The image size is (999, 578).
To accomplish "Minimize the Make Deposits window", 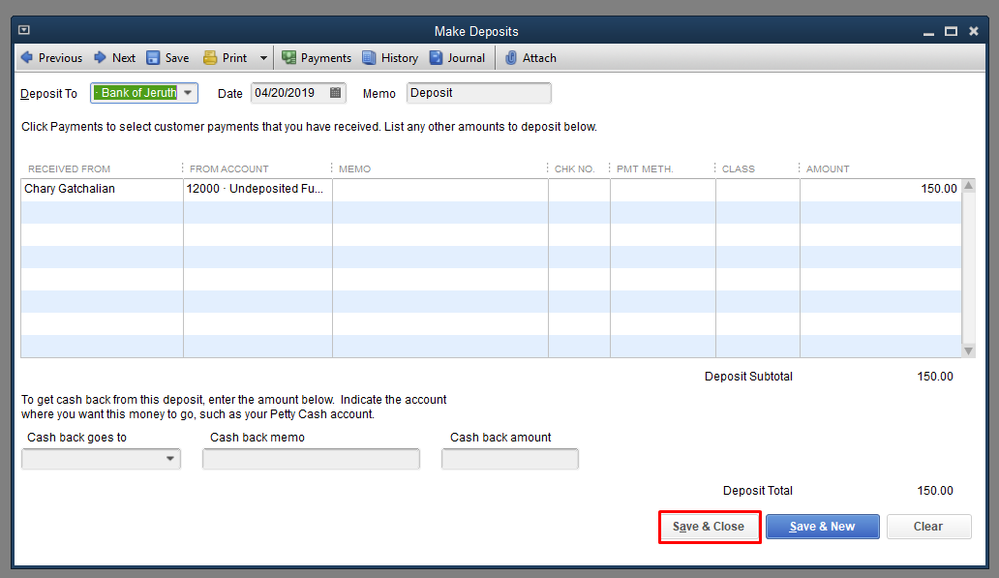I will [x=928, y=33].
